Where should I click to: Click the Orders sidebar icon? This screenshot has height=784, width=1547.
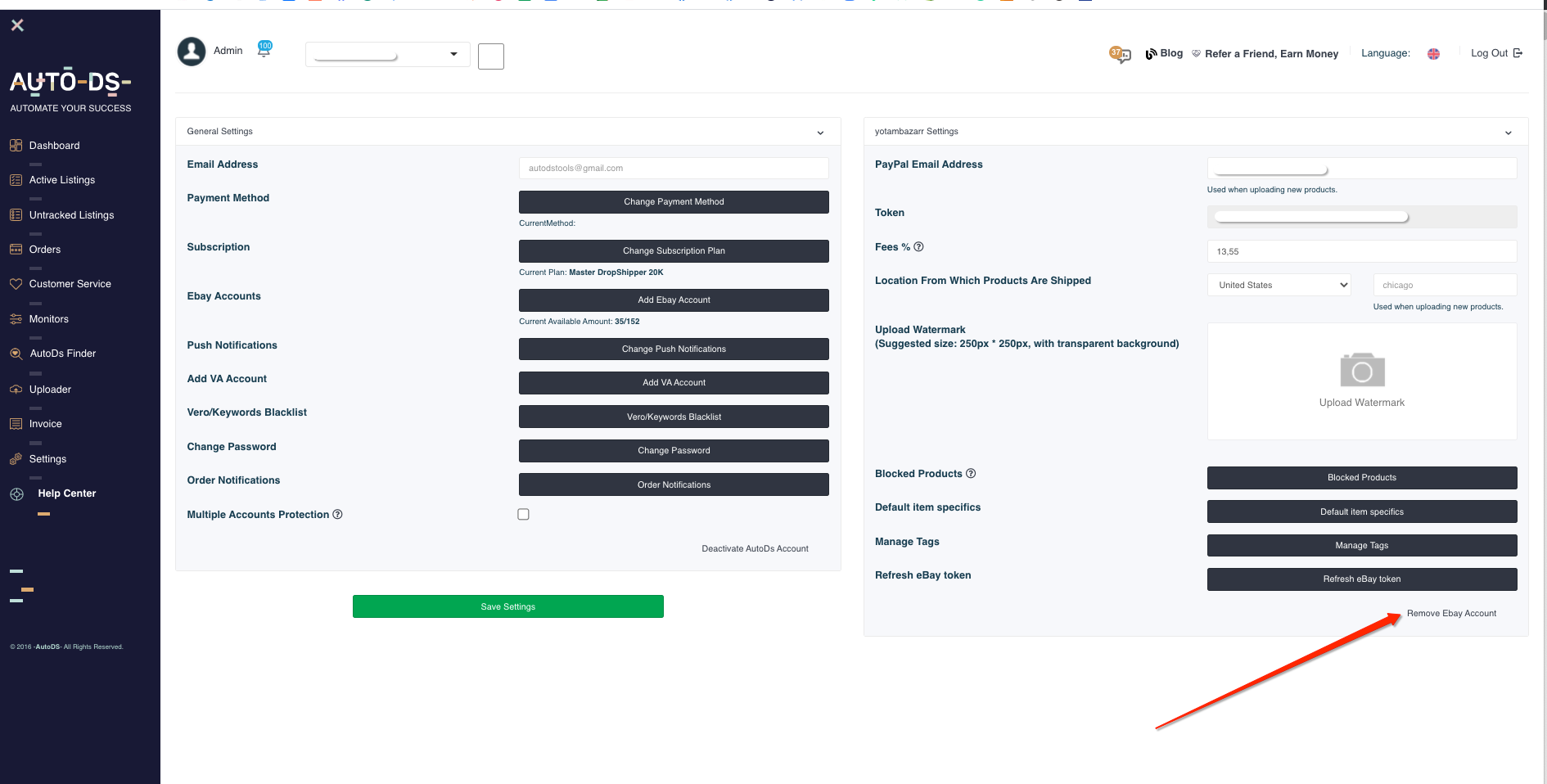[16, 250]
